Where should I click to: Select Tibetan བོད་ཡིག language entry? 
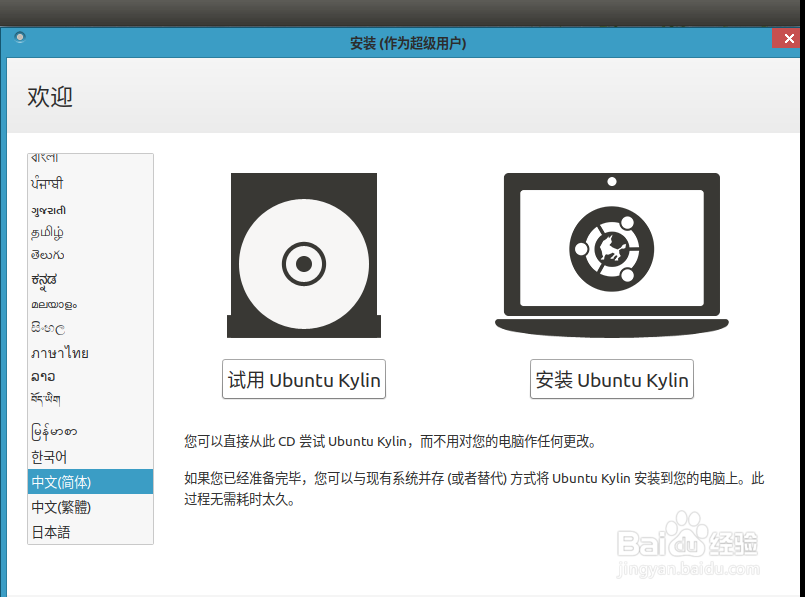point(90,399)
